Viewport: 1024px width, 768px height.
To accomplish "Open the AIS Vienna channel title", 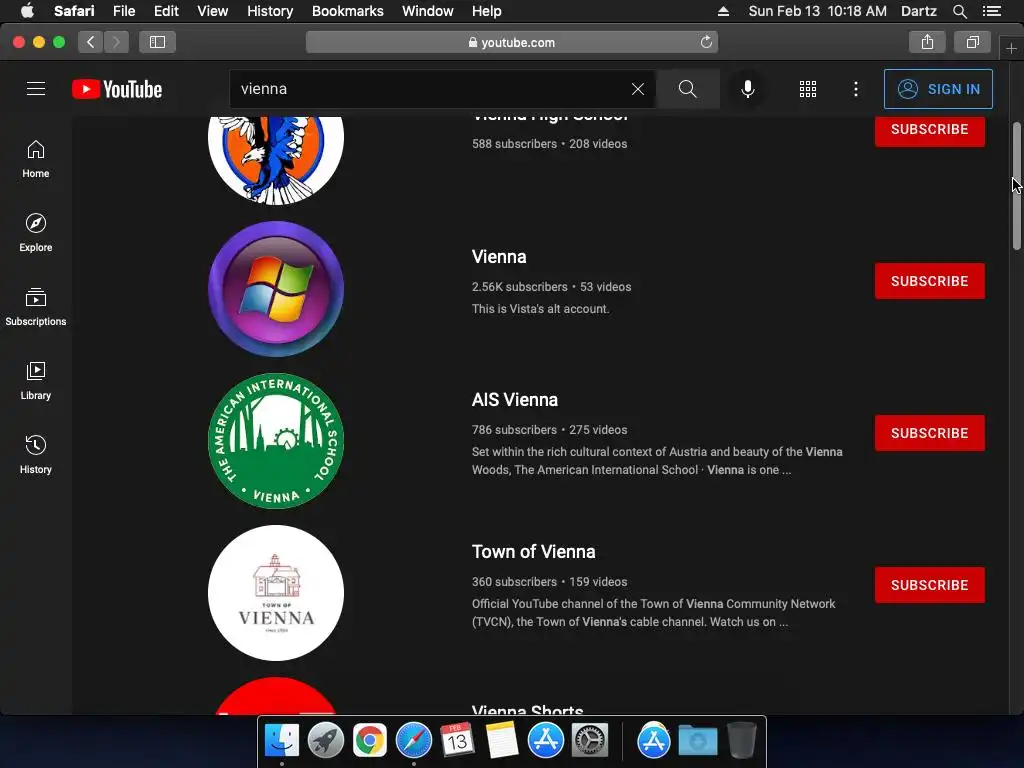I will [515, 400].
